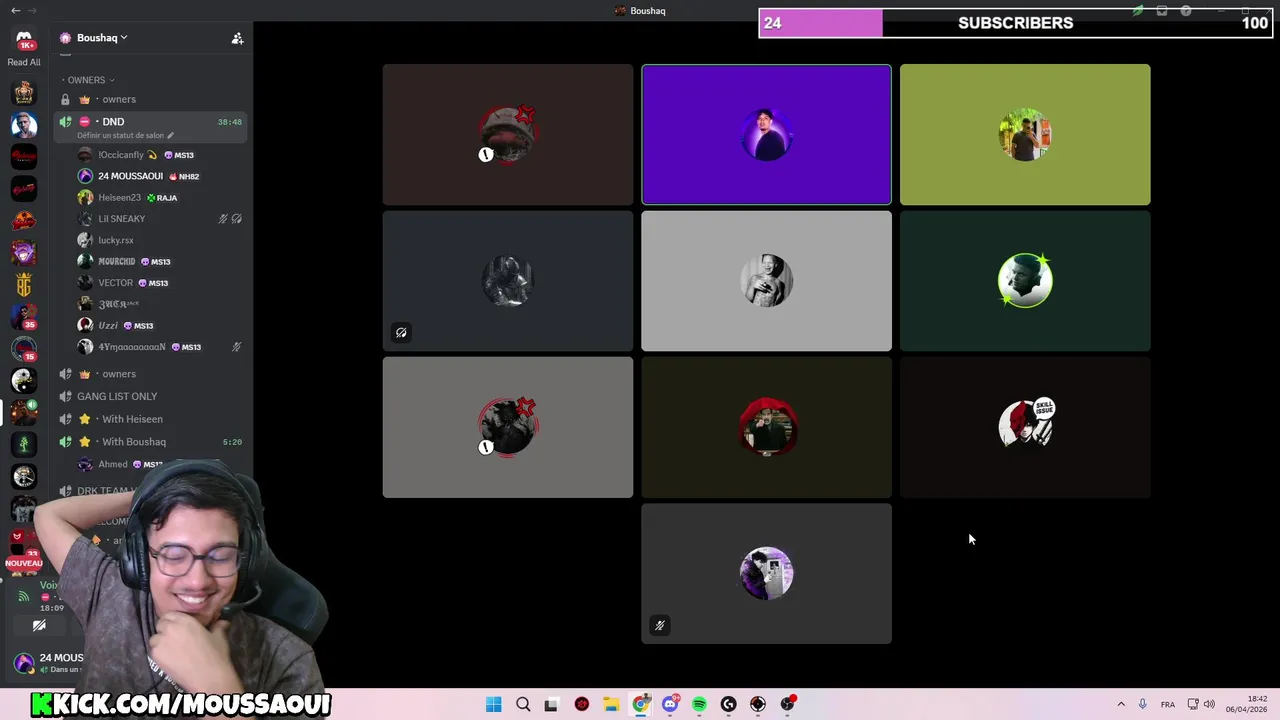Open the invite people icon beside Boushaq
Viewport: 1280px width, 720px height.
pyautogui.click(x=237, y=38)
